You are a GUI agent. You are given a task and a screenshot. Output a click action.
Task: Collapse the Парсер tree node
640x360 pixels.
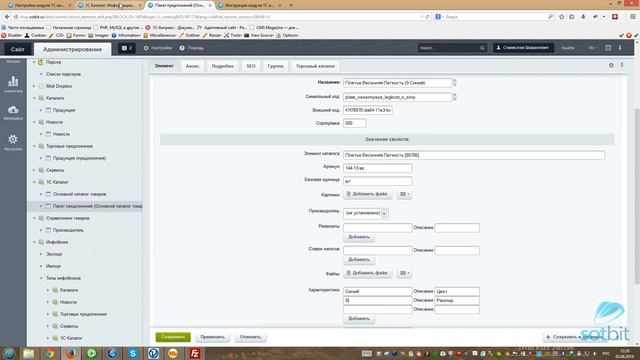pos(34,62)
